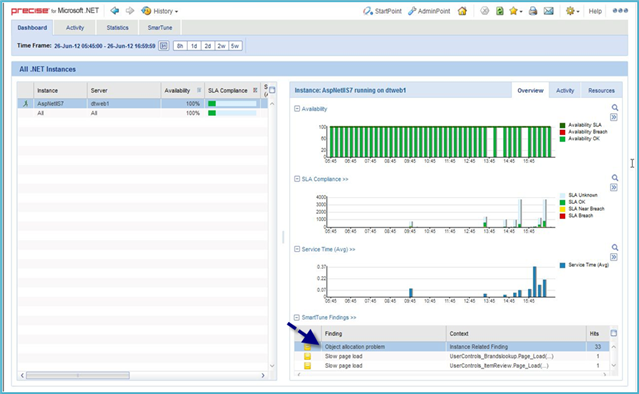Set time frame to 2d
Image resolution: width=639 pixels, height=394 pixels.
click(x=208, y=46)
